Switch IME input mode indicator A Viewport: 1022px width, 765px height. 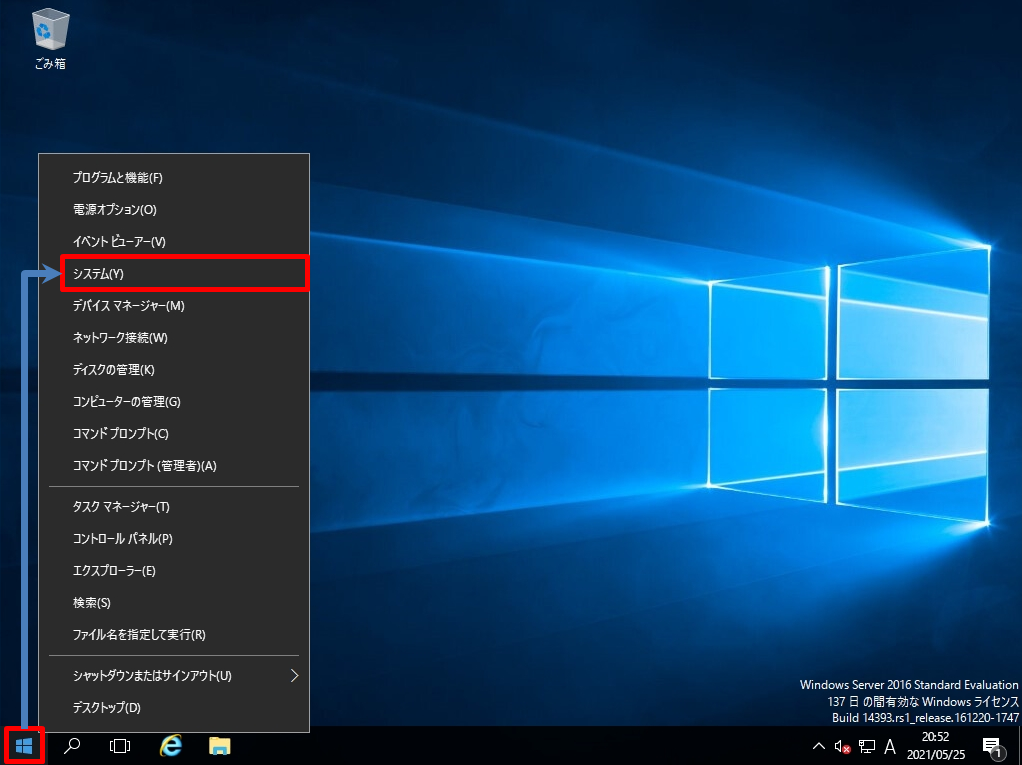tap(890, 747)
